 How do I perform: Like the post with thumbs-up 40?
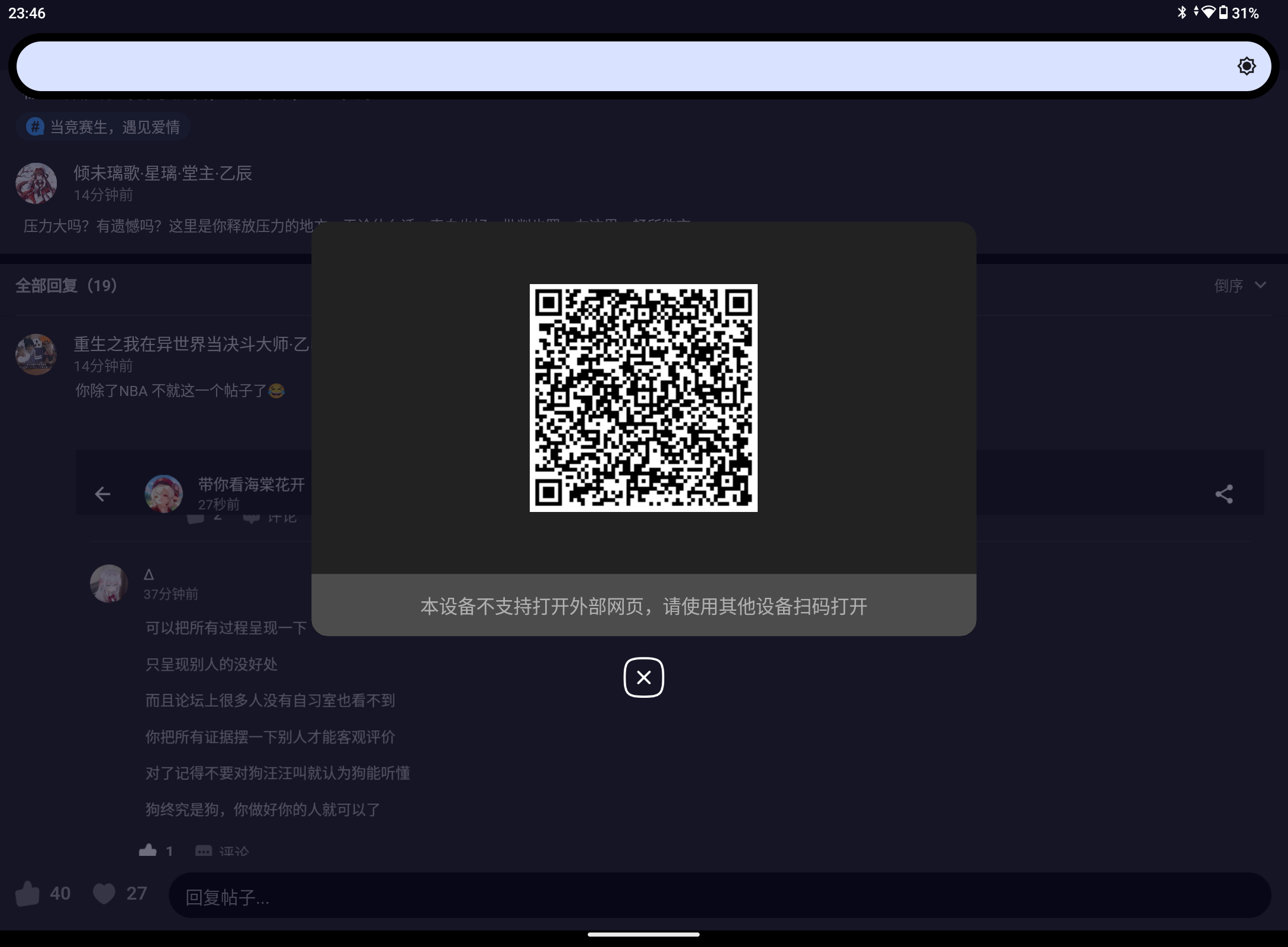pyautogui.click(x=27, y=893)
